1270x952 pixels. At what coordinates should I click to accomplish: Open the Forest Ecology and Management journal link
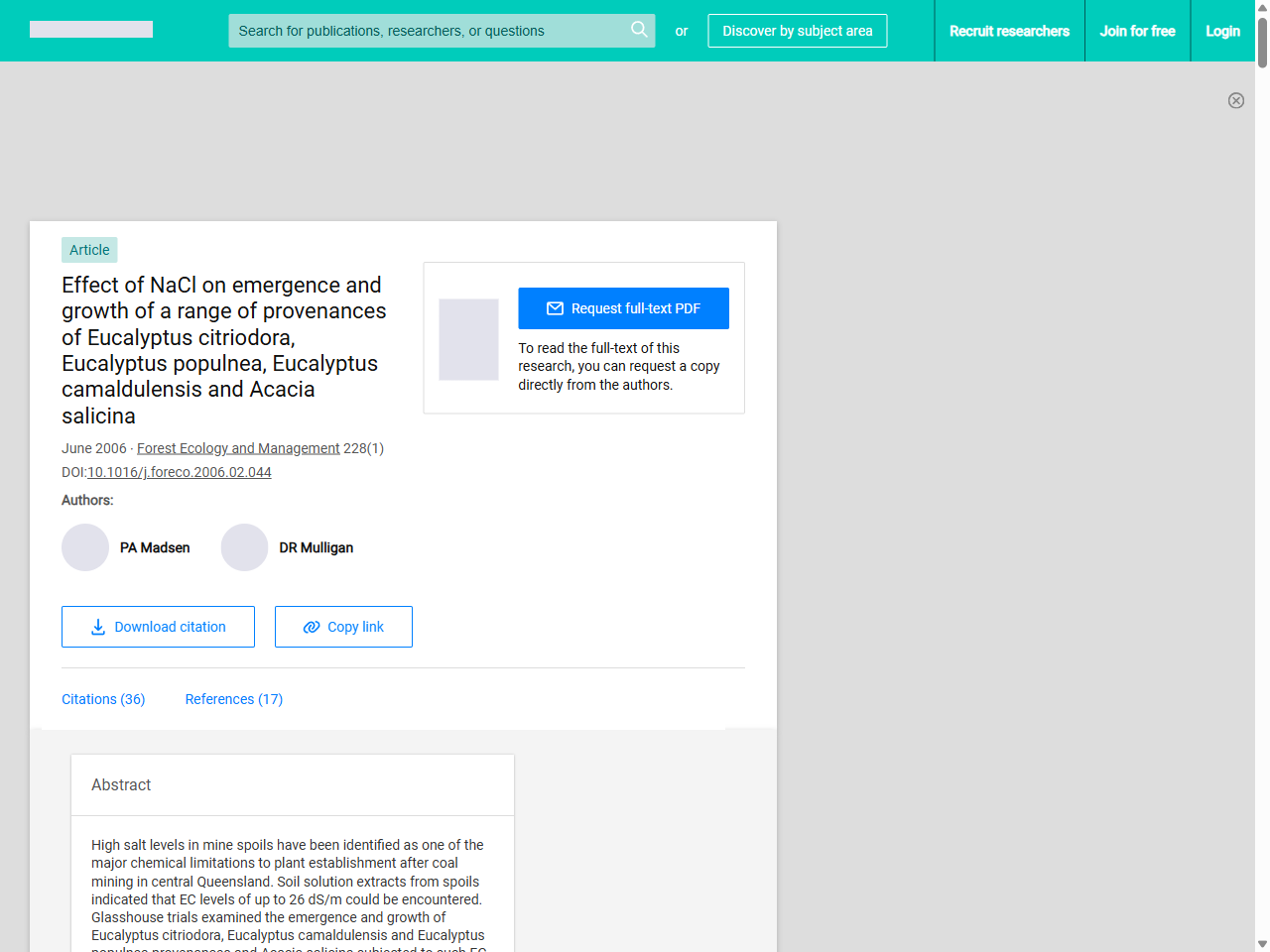pyautogui.click(x=238, y=448)
